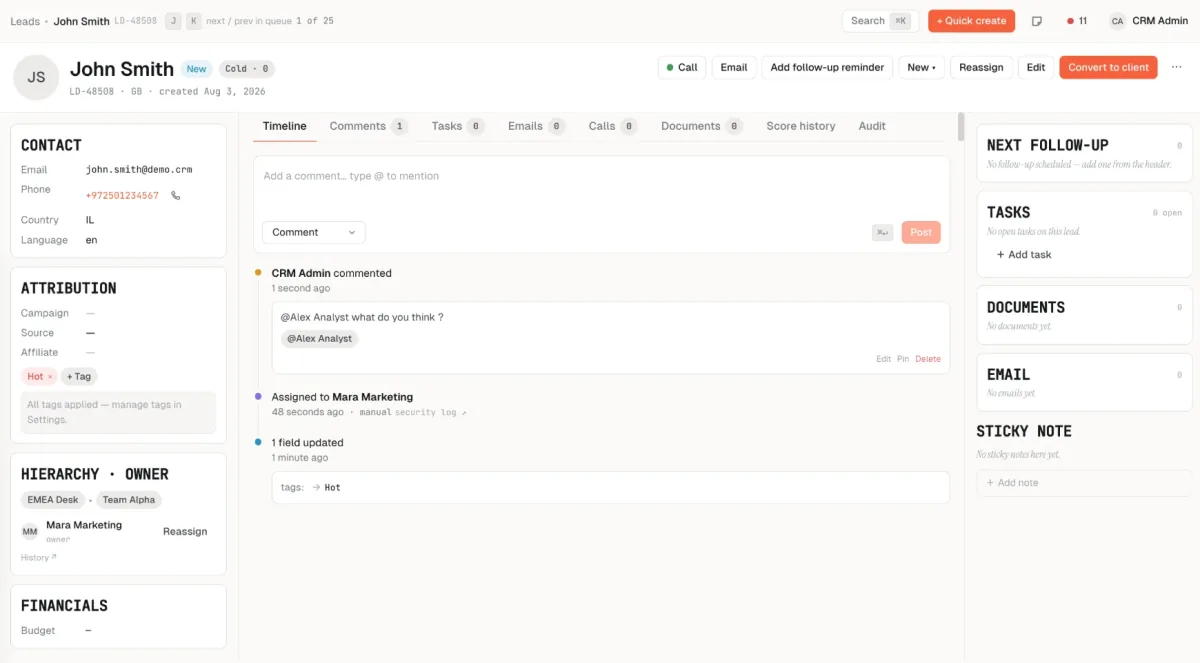Viewport: 1200px width, 663px height.
Task: Click Add note under Sticky Note
Action: pos(1084,483)
